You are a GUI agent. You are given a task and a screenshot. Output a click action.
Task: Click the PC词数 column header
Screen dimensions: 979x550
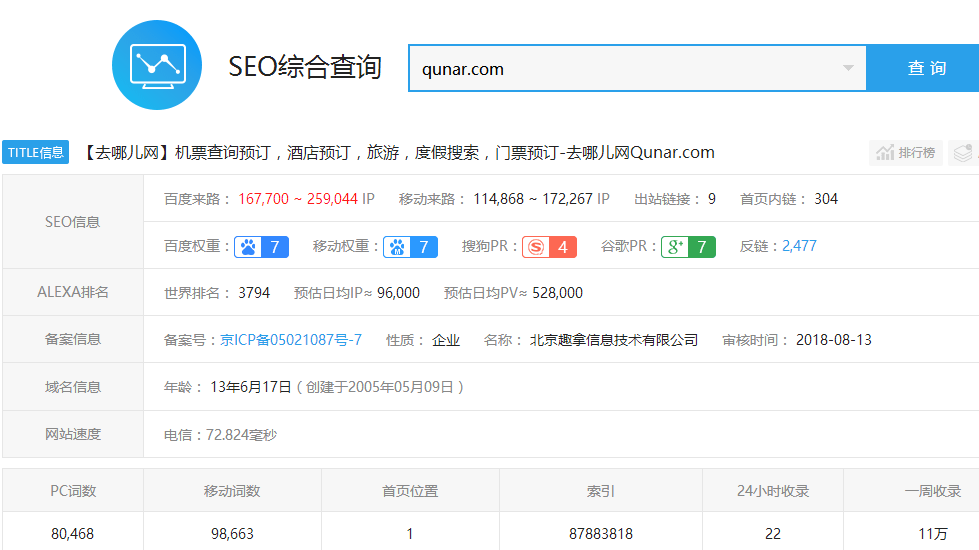click(73, 491)
